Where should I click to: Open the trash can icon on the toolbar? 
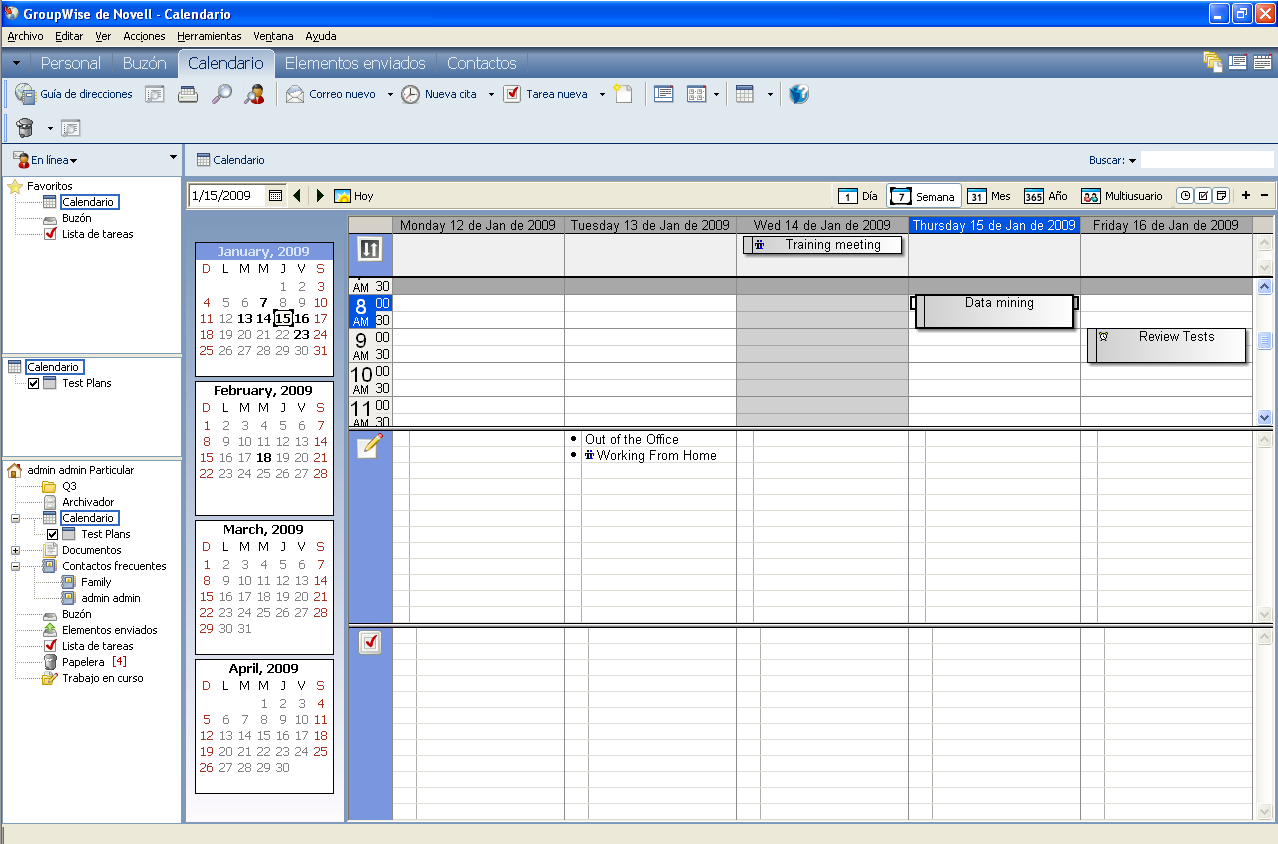point(25,128)
